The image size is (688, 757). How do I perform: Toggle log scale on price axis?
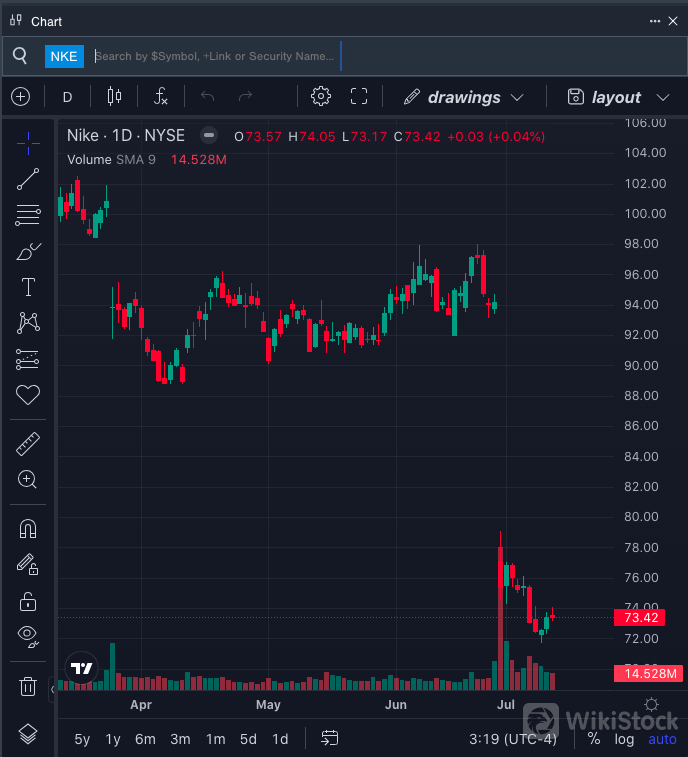pyautogui.click(x=624, y=739)
